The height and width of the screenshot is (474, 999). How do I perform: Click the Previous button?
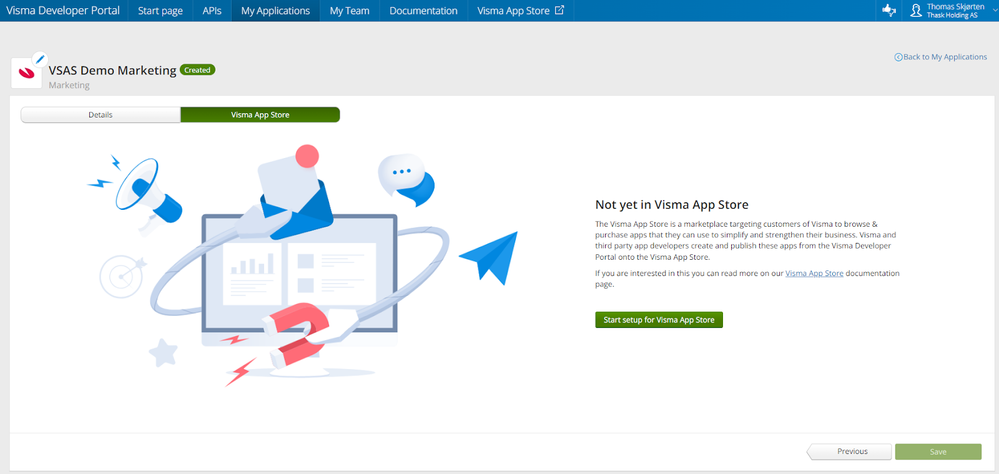[849, 452]
